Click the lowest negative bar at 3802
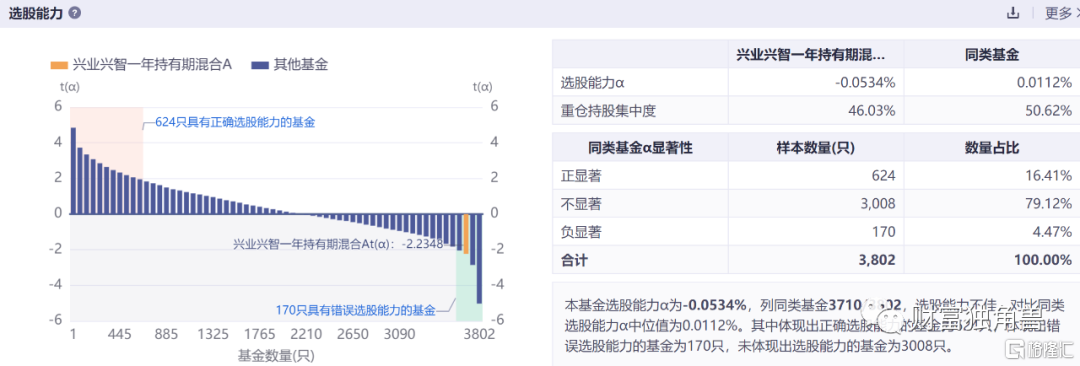1080x366 pixels. coord(479,258)
